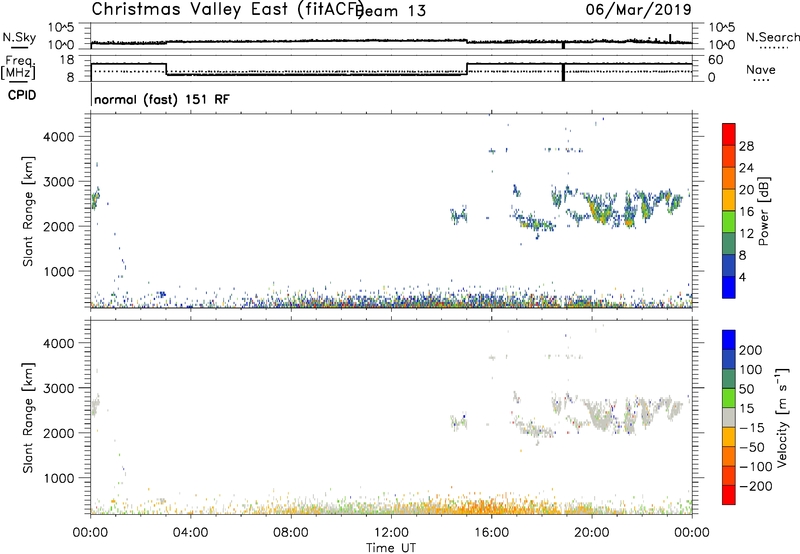Click the '200' velocity colorbar value

(751, 350)
